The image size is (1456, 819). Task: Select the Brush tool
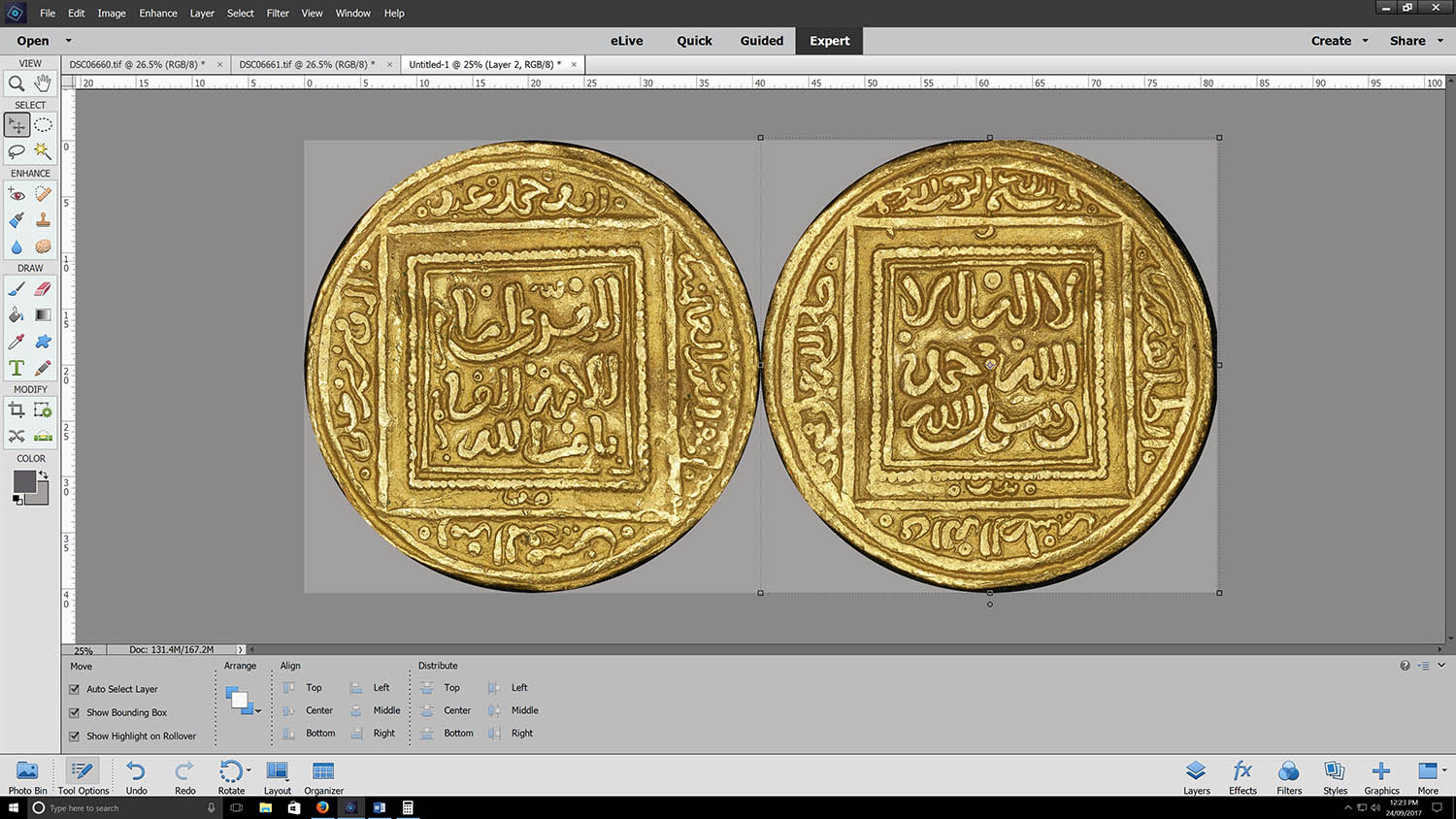(17, 288)
